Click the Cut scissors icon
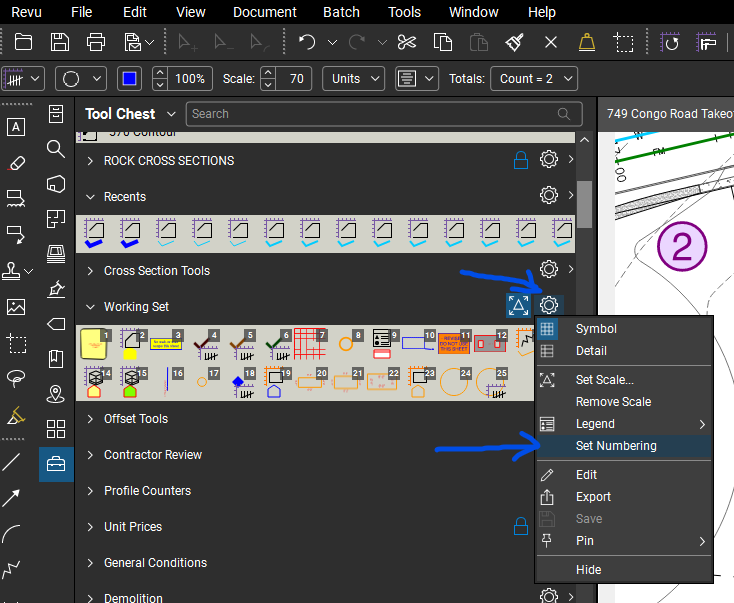This screenshot has height=603, width=734. click(x=406, y=42)
